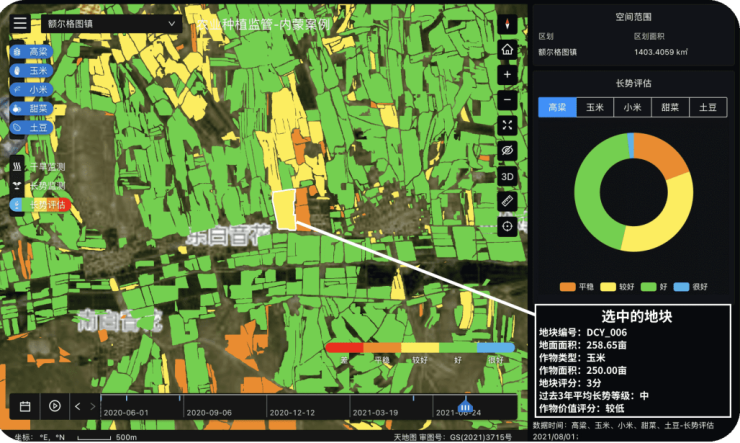Toggle the 土豆 crop layer

coord(31,127)
